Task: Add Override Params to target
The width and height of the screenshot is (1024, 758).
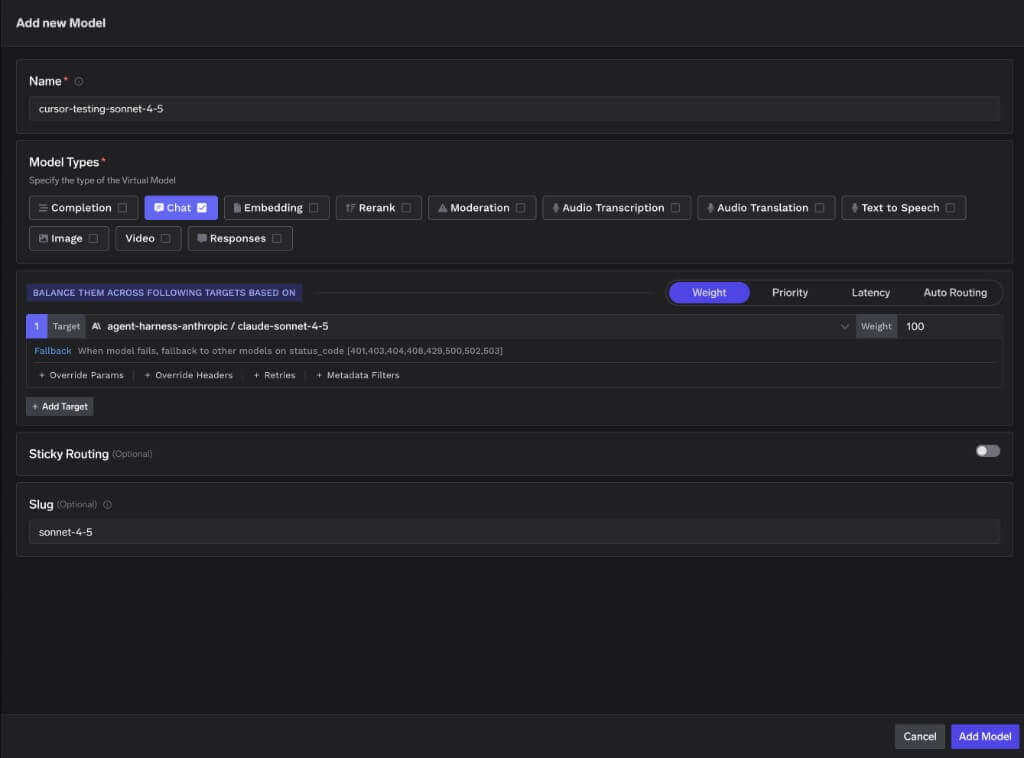Action: tap(81, 375)
